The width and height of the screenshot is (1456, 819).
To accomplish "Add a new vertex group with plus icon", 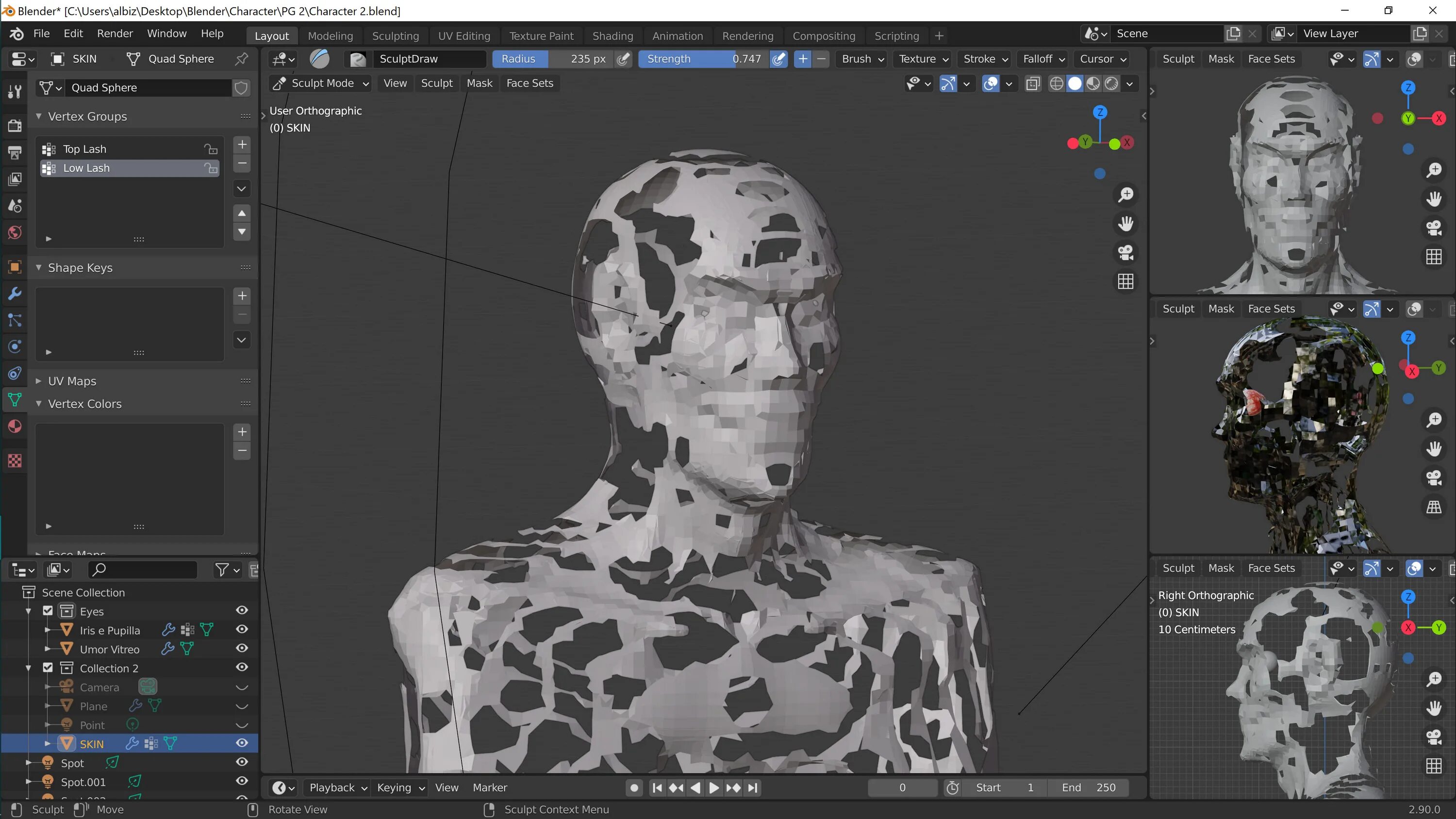I will 242,145.
